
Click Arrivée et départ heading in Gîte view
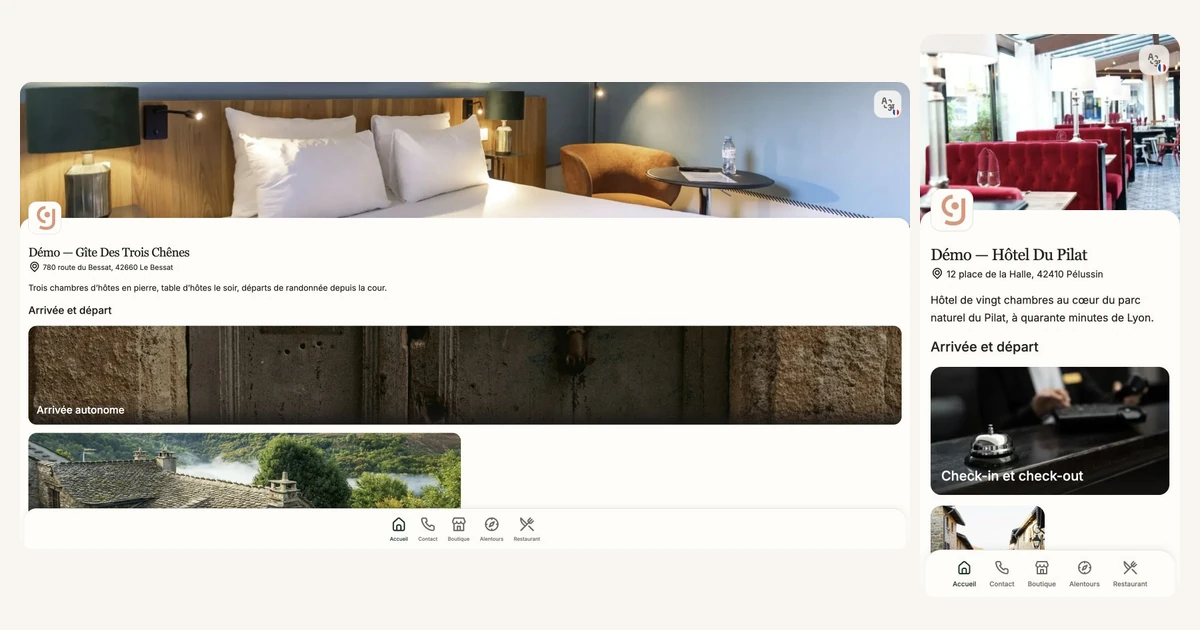70,310
